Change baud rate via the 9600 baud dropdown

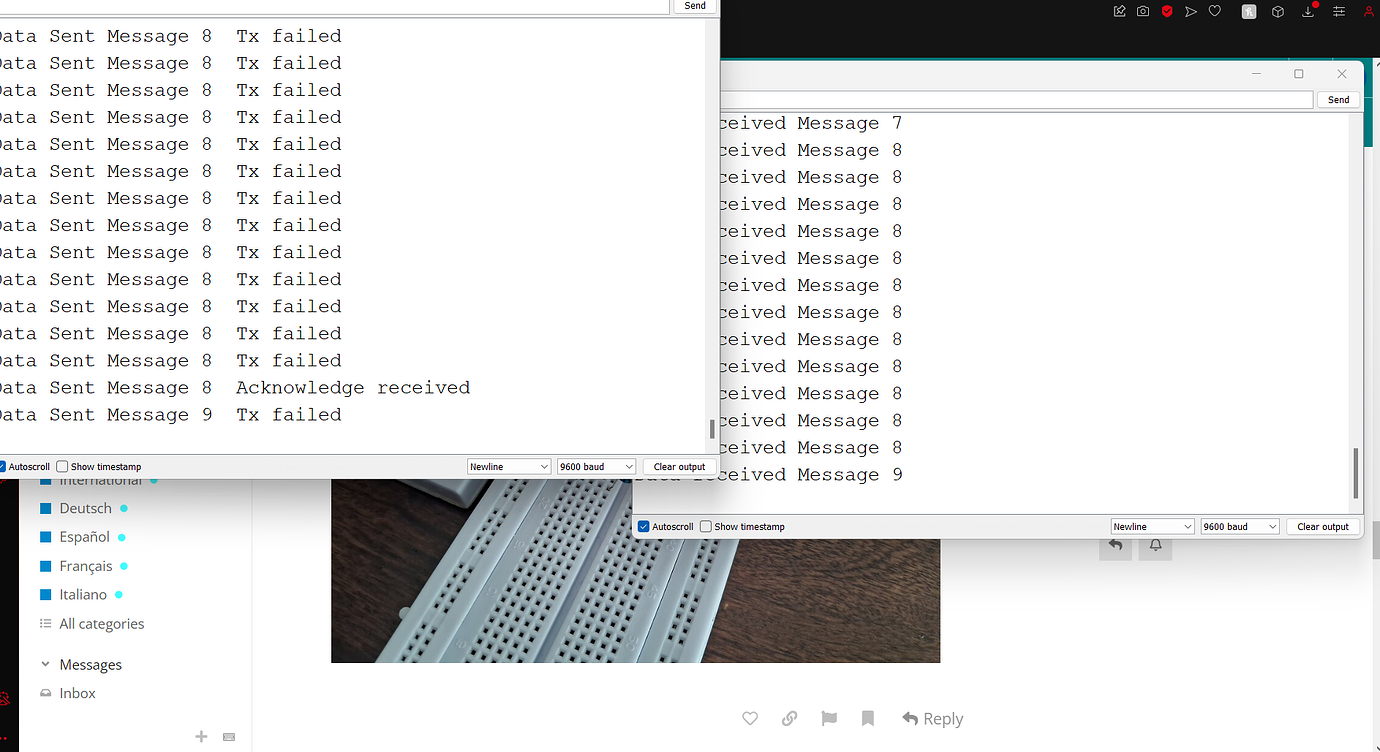click(x=596, y=466)
